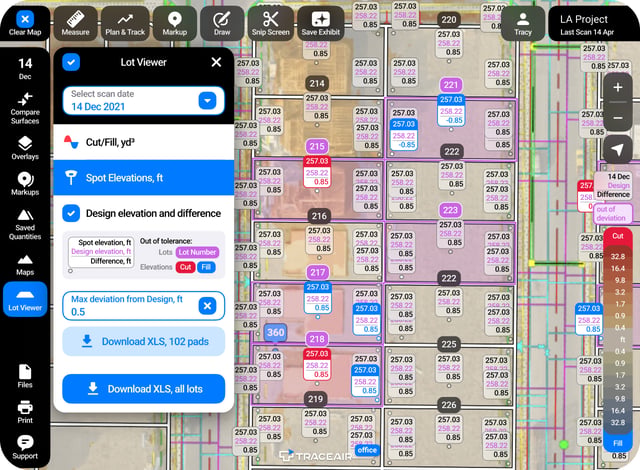640x470 pixels.
Task: Expand the scan date dropdown arrow
Action: (x=207, y=101)
